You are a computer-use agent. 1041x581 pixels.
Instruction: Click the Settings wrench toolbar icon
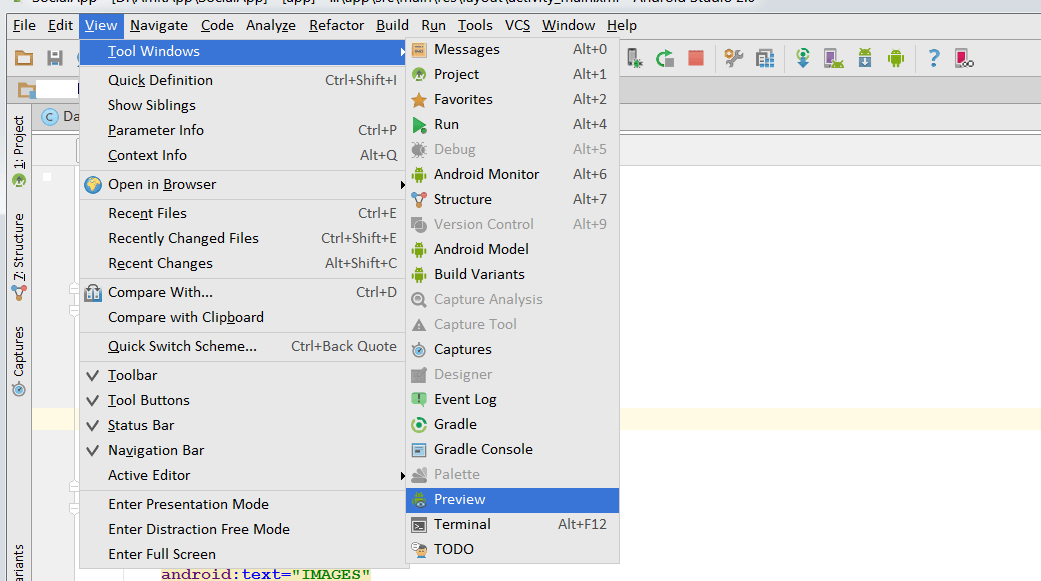coord(733,58)
